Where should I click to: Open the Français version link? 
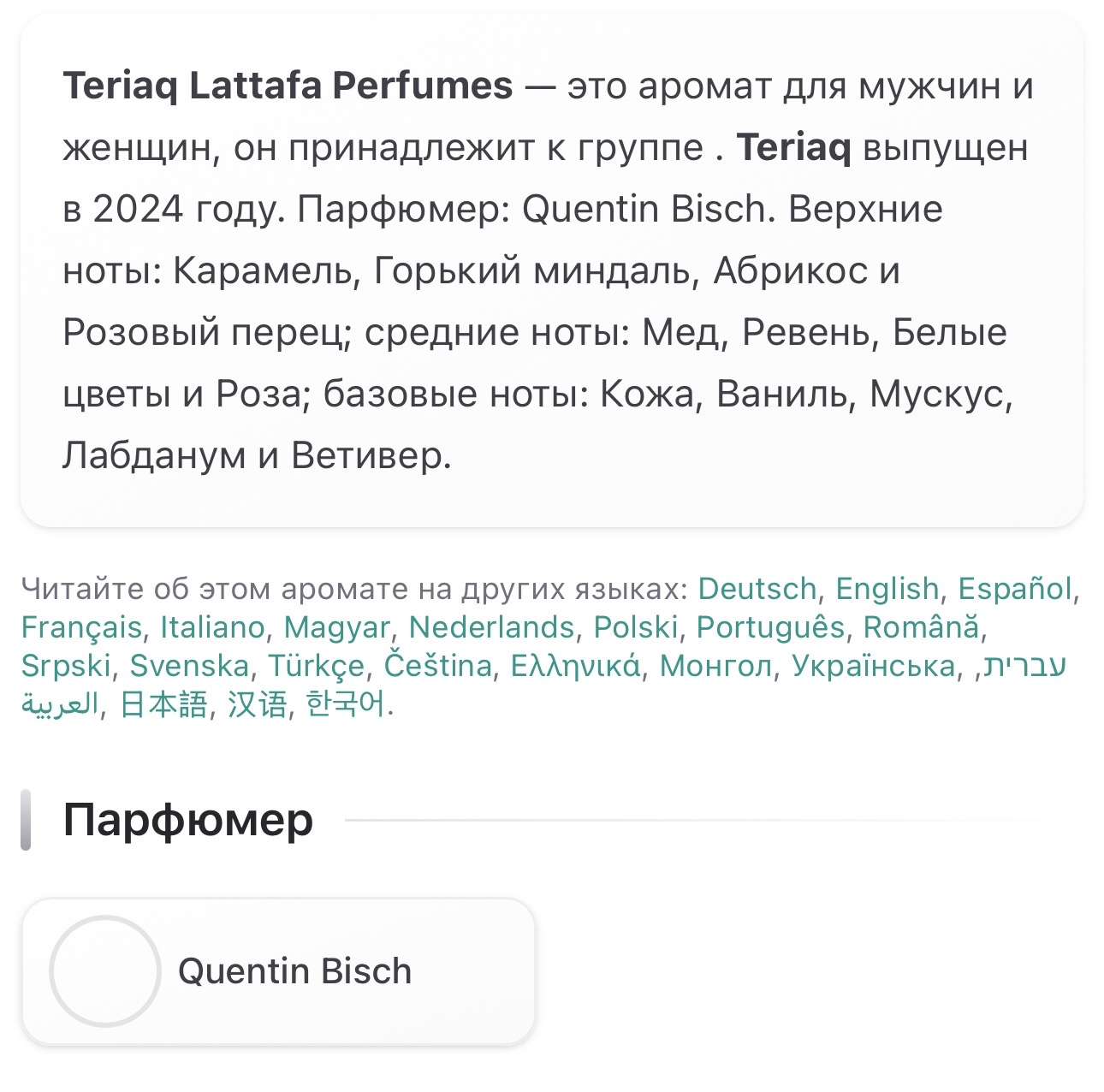[x=81, y=627]
